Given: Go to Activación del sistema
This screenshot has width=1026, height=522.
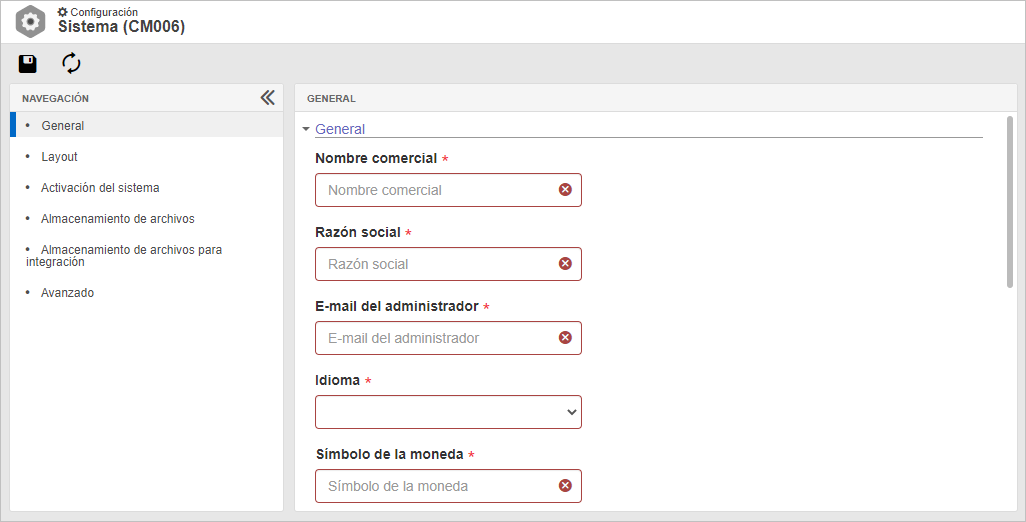Looking at the screenshot, I should click(x=100, y=188).
